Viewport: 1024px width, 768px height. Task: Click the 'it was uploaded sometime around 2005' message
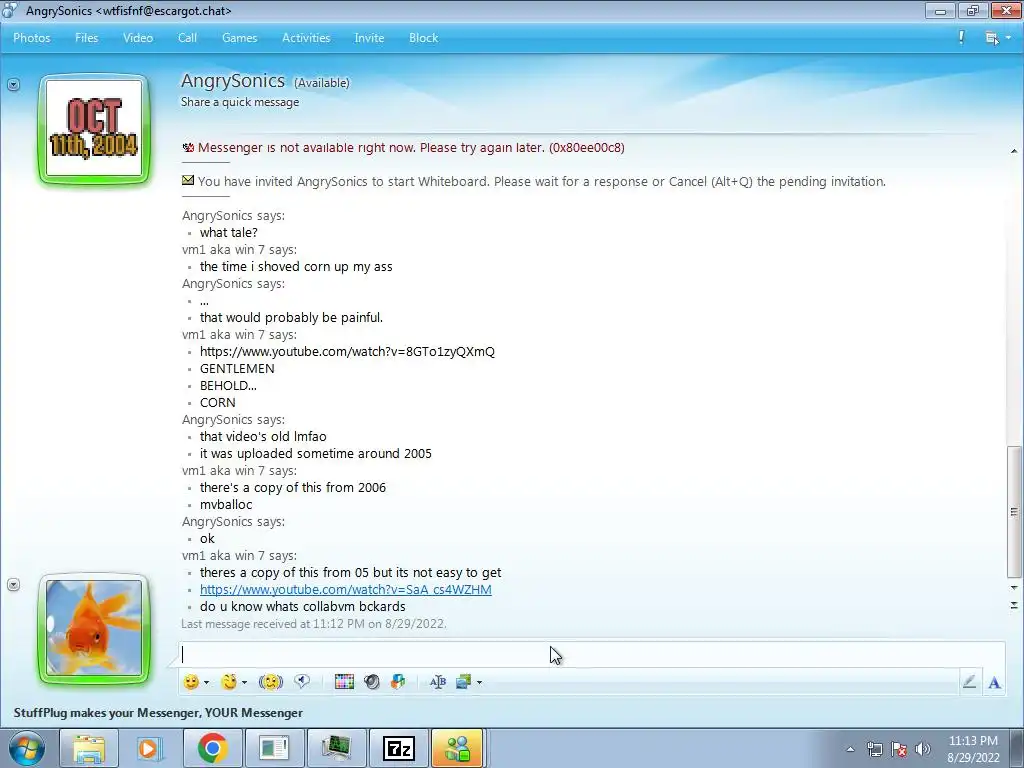pyautogui.click(x=315, y=453)
